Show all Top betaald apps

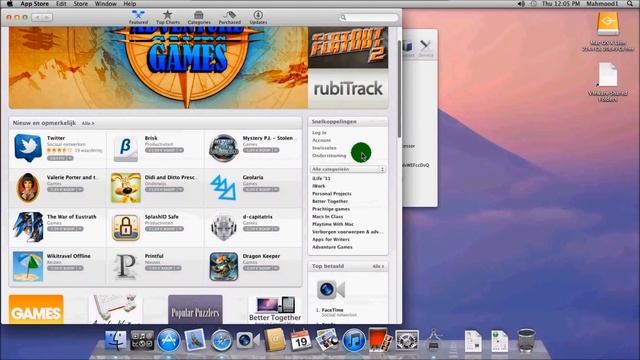coord(378,267)
